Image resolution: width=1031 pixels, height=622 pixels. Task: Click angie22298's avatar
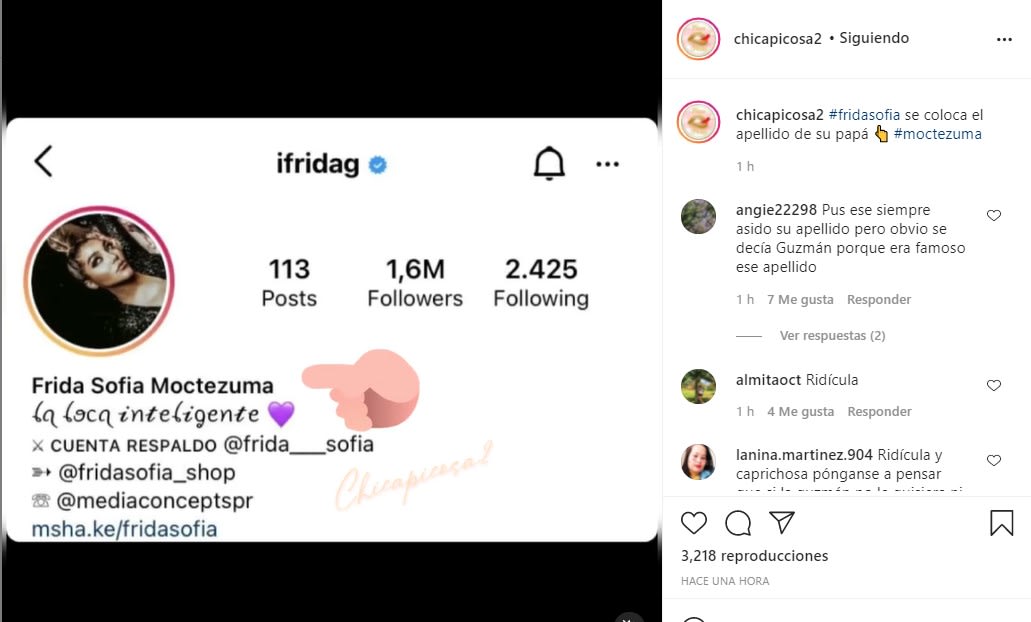click(698, 216)
